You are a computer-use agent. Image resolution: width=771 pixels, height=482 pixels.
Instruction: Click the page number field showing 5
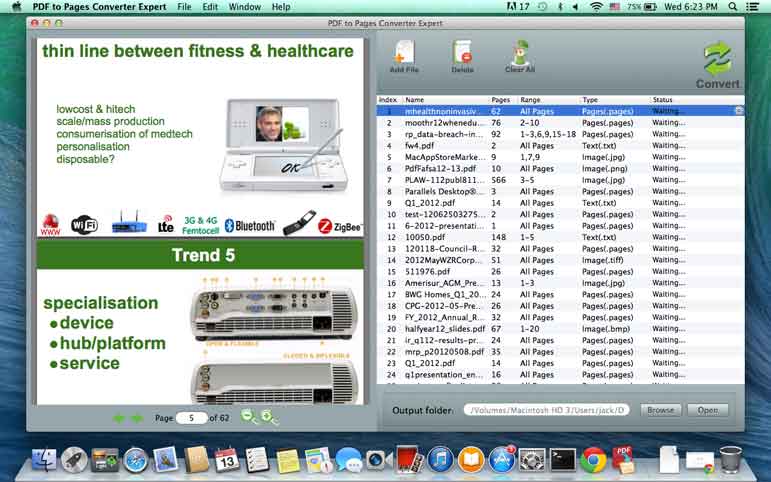pos(191,418)
